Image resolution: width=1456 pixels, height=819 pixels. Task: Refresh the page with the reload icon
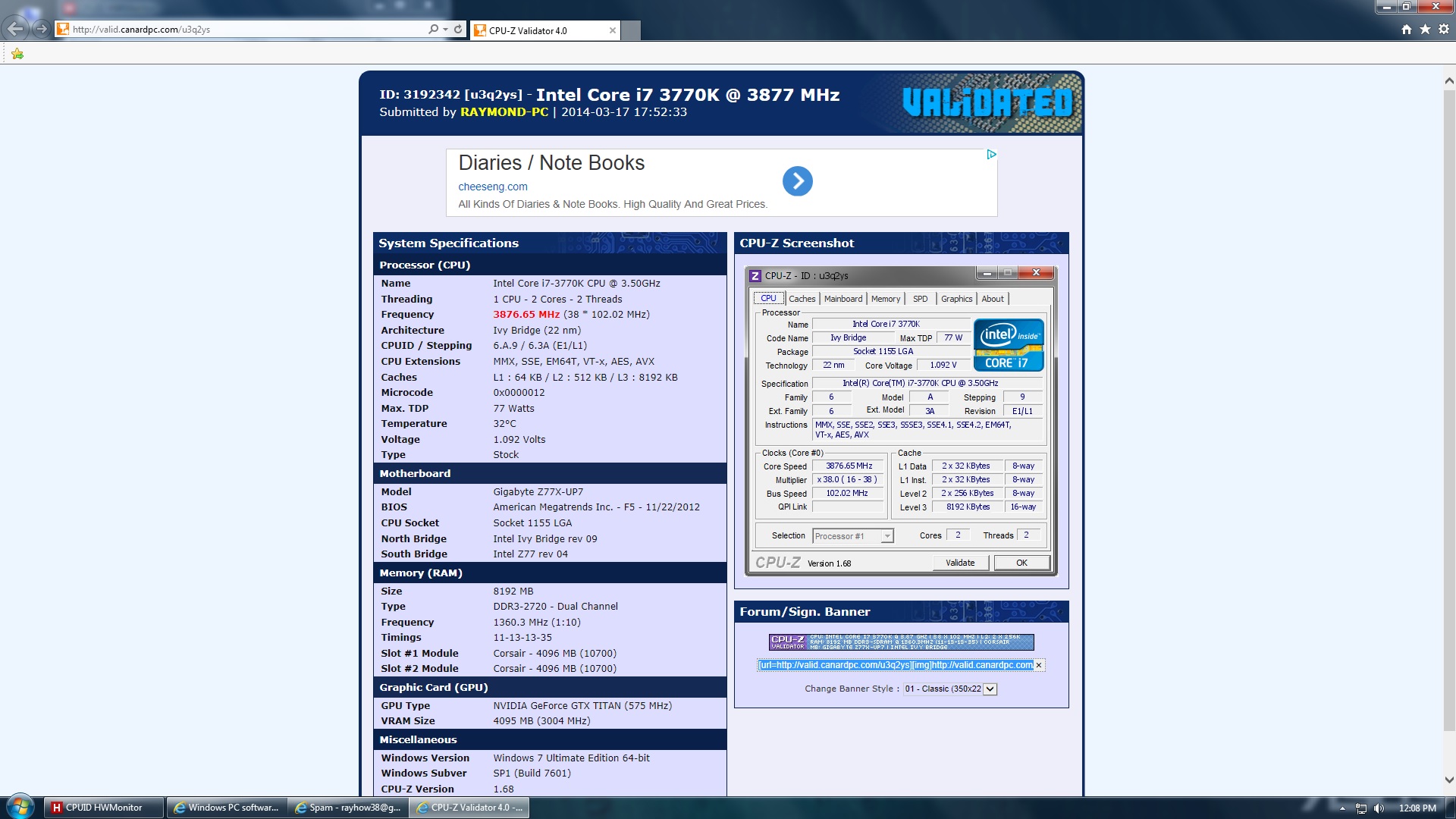(458, 30)
